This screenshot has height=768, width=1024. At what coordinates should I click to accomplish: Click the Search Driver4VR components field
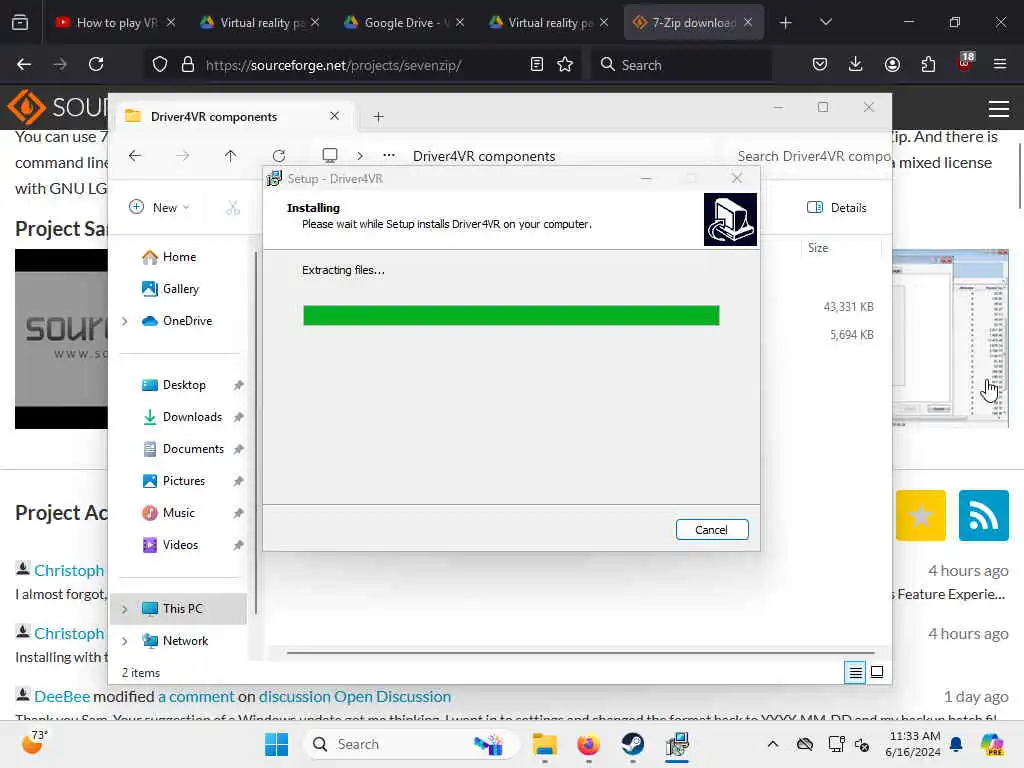[812, 156]
